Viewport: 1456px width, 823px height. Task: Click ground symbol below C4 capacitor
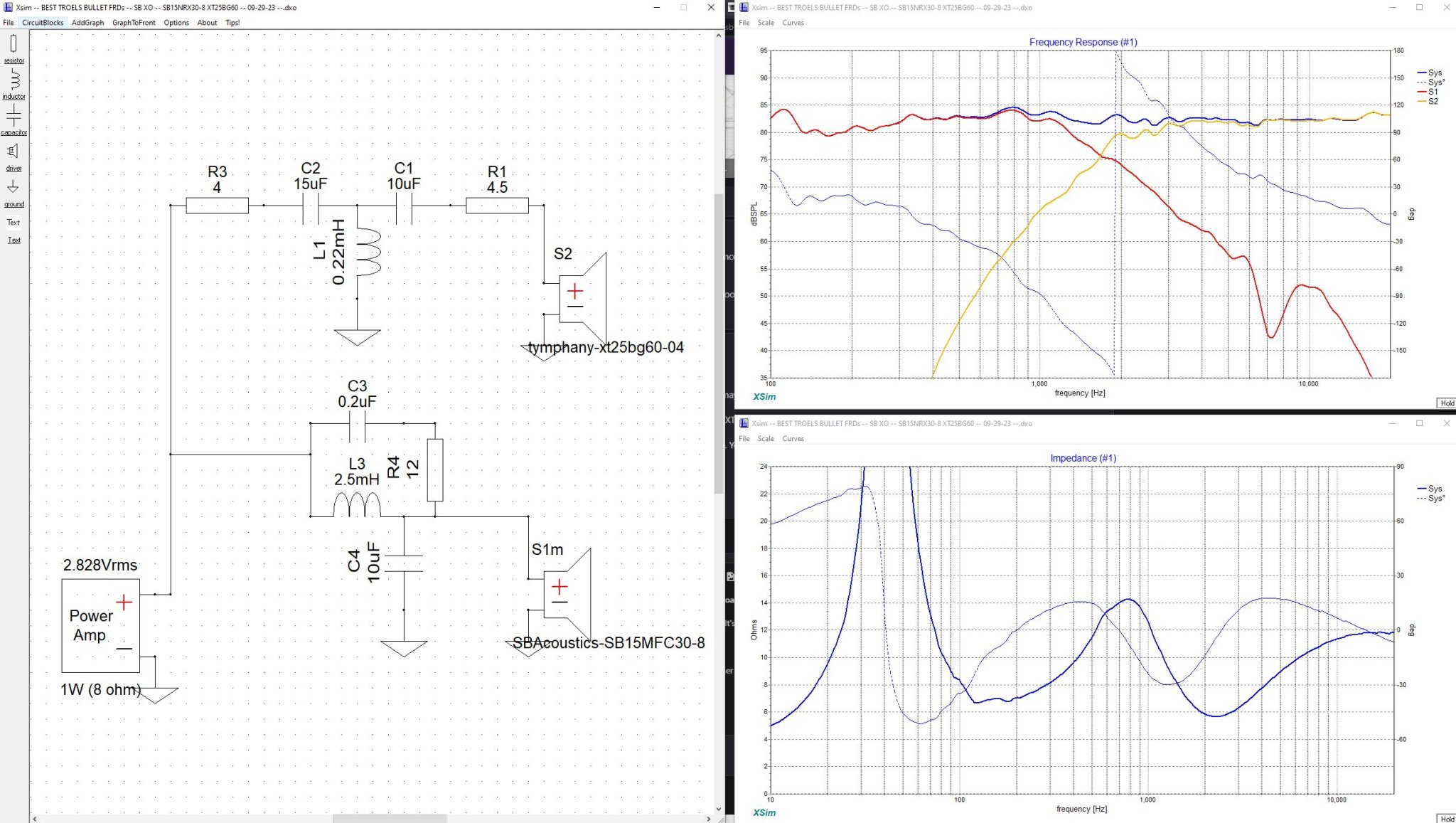pos(404,649)
